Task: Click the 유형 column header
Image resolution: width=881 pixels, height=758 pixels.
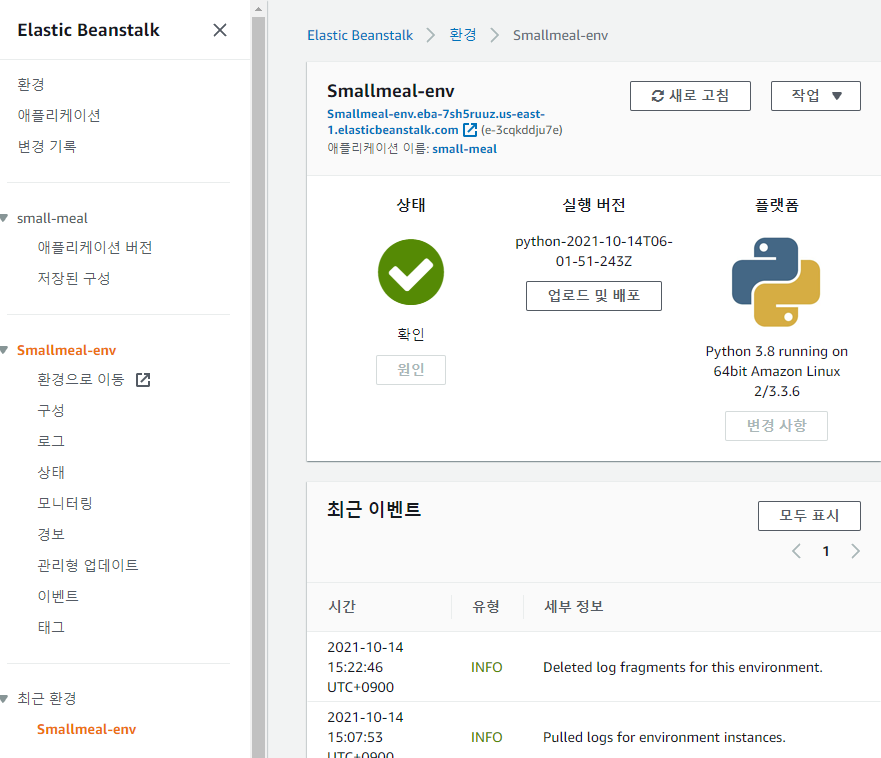Action: pos(486,606)
